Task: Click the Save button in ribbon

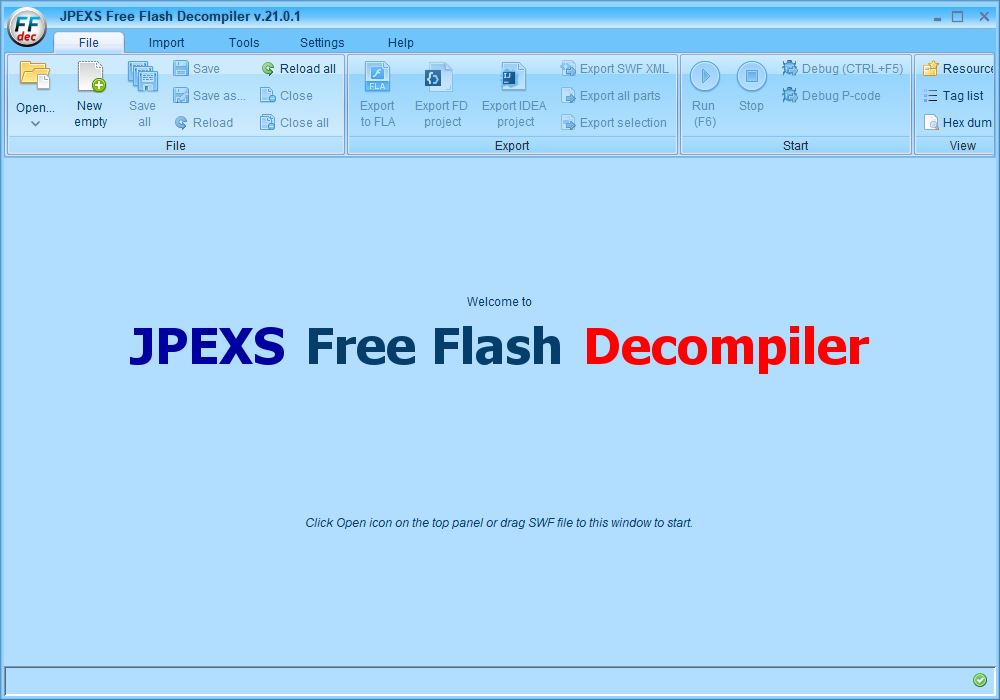Action: 197,68
